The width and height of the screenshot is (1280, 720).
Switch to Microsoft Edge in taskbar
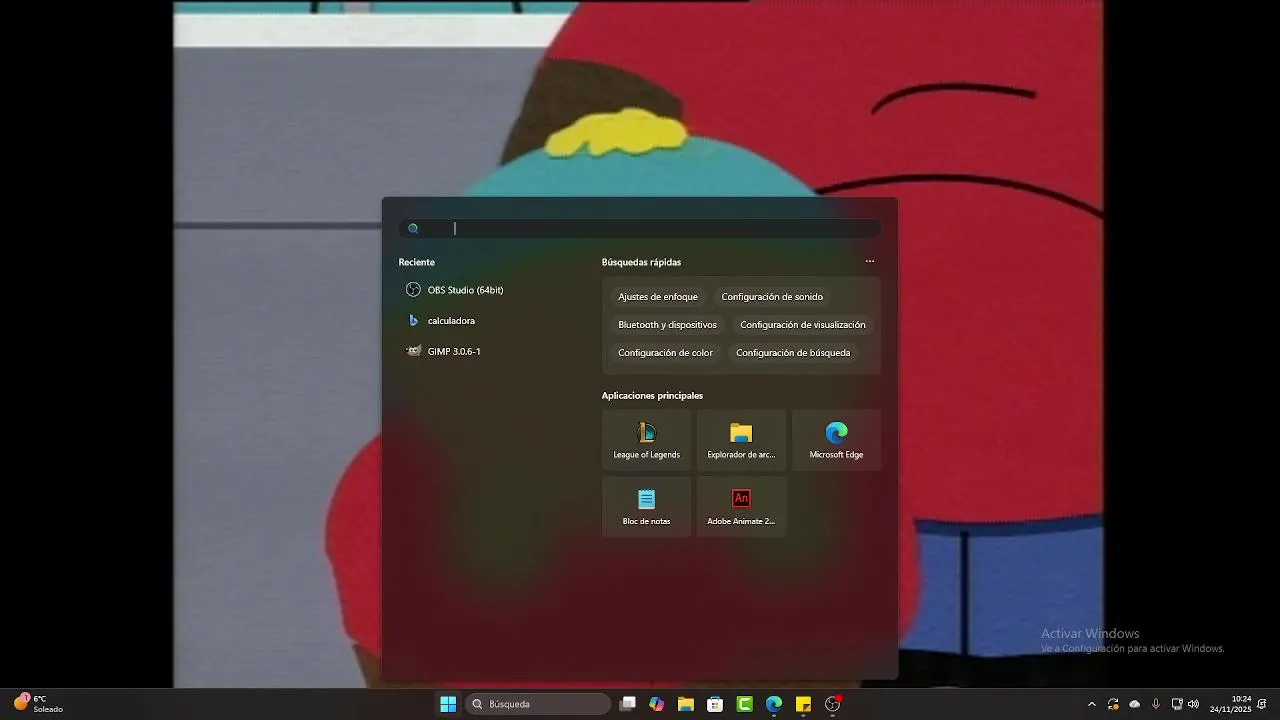tap(774, 704)
